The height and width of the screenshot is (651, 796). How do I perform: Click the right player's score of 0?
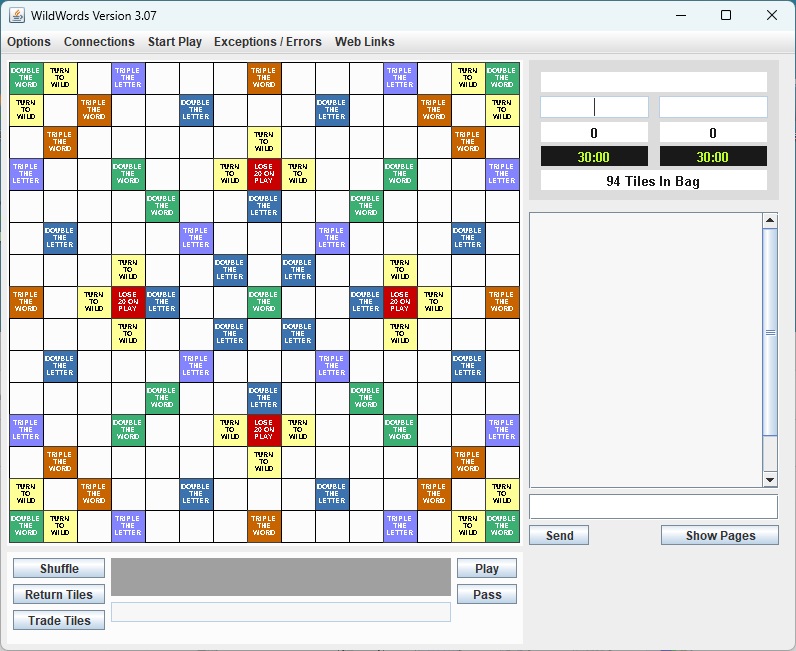(713, 133)
